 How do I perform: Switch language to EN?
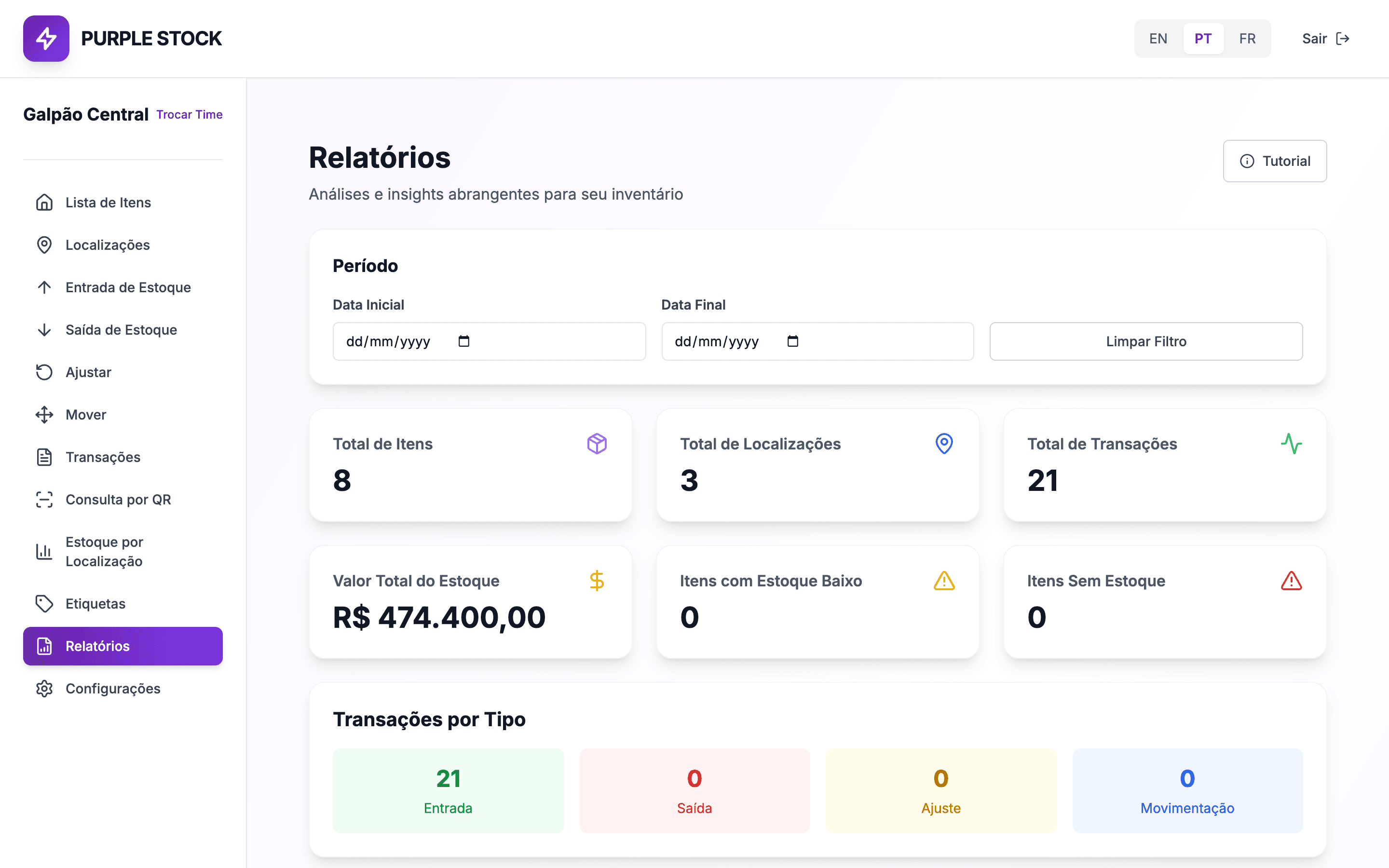click(1157, 39)
